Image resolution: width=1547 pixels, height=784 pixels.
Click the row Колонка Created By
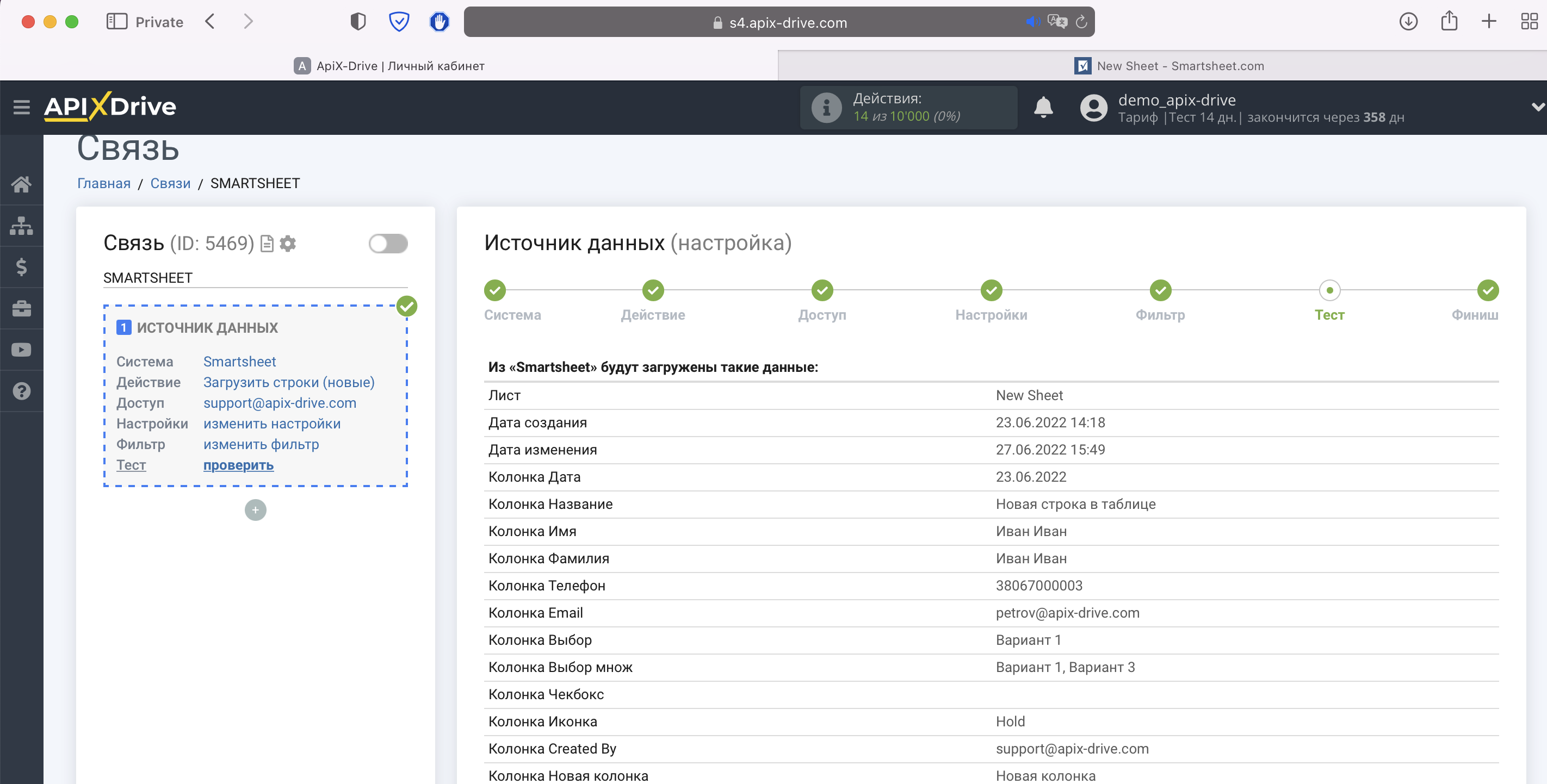tap(991, 749)
